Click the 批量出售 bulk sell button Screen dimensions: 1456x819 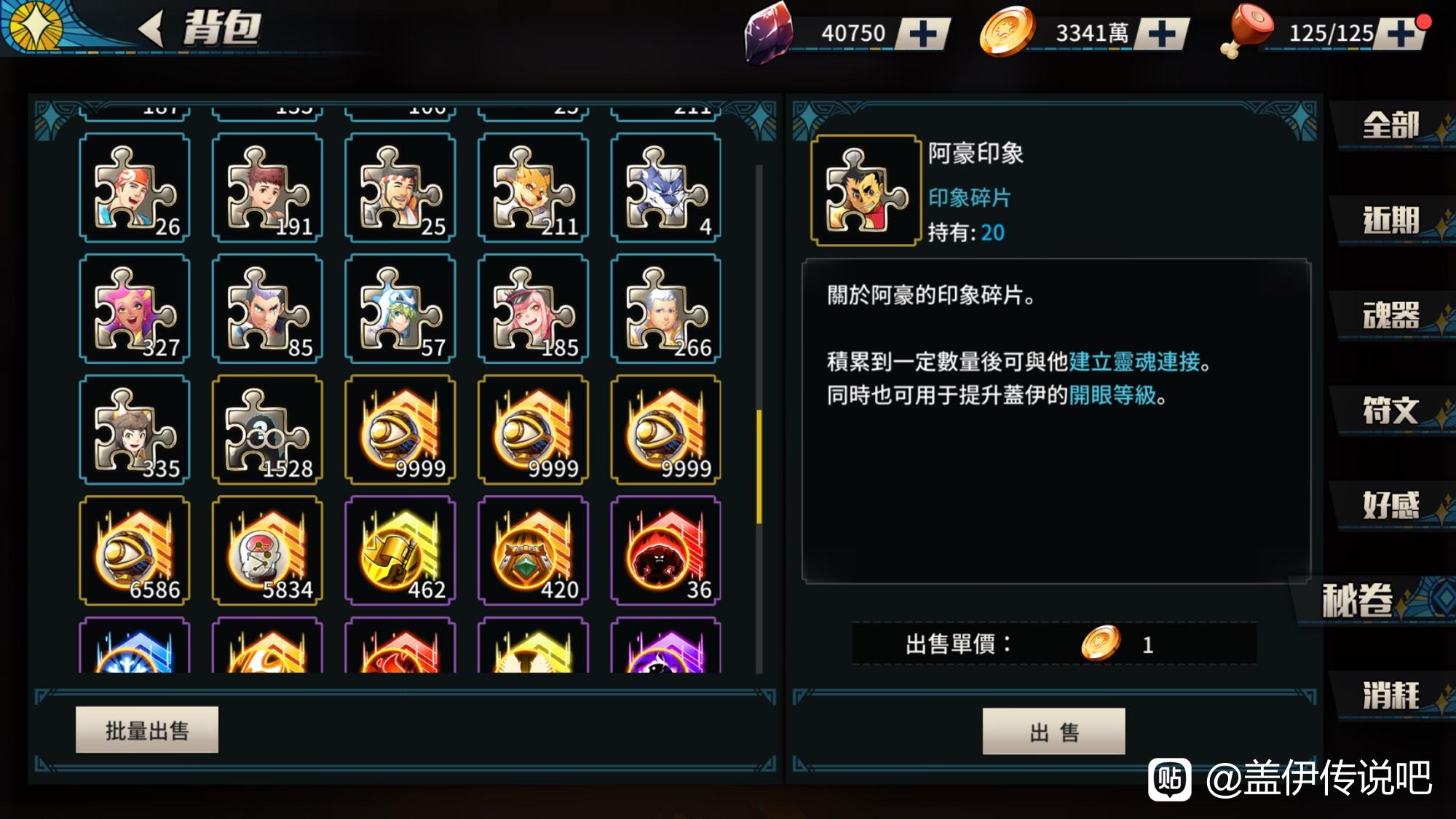click(x=147, y=729)
